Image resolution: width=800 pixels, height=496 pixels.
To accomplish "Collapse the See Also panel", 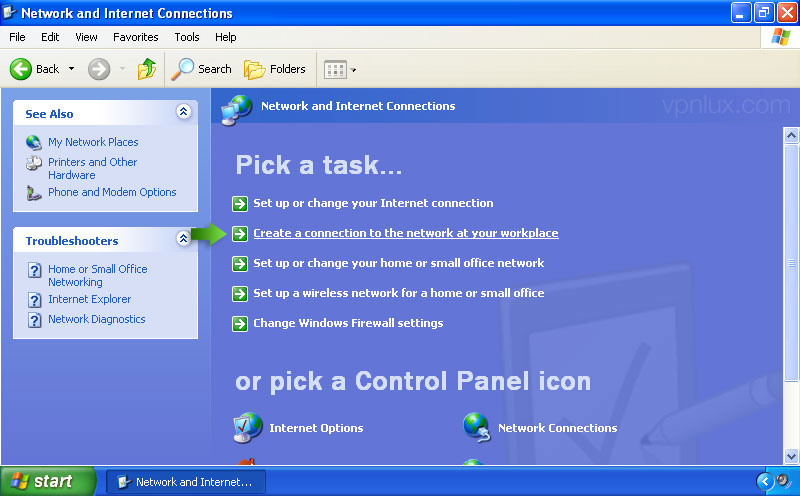I will (x=184, y=111).
